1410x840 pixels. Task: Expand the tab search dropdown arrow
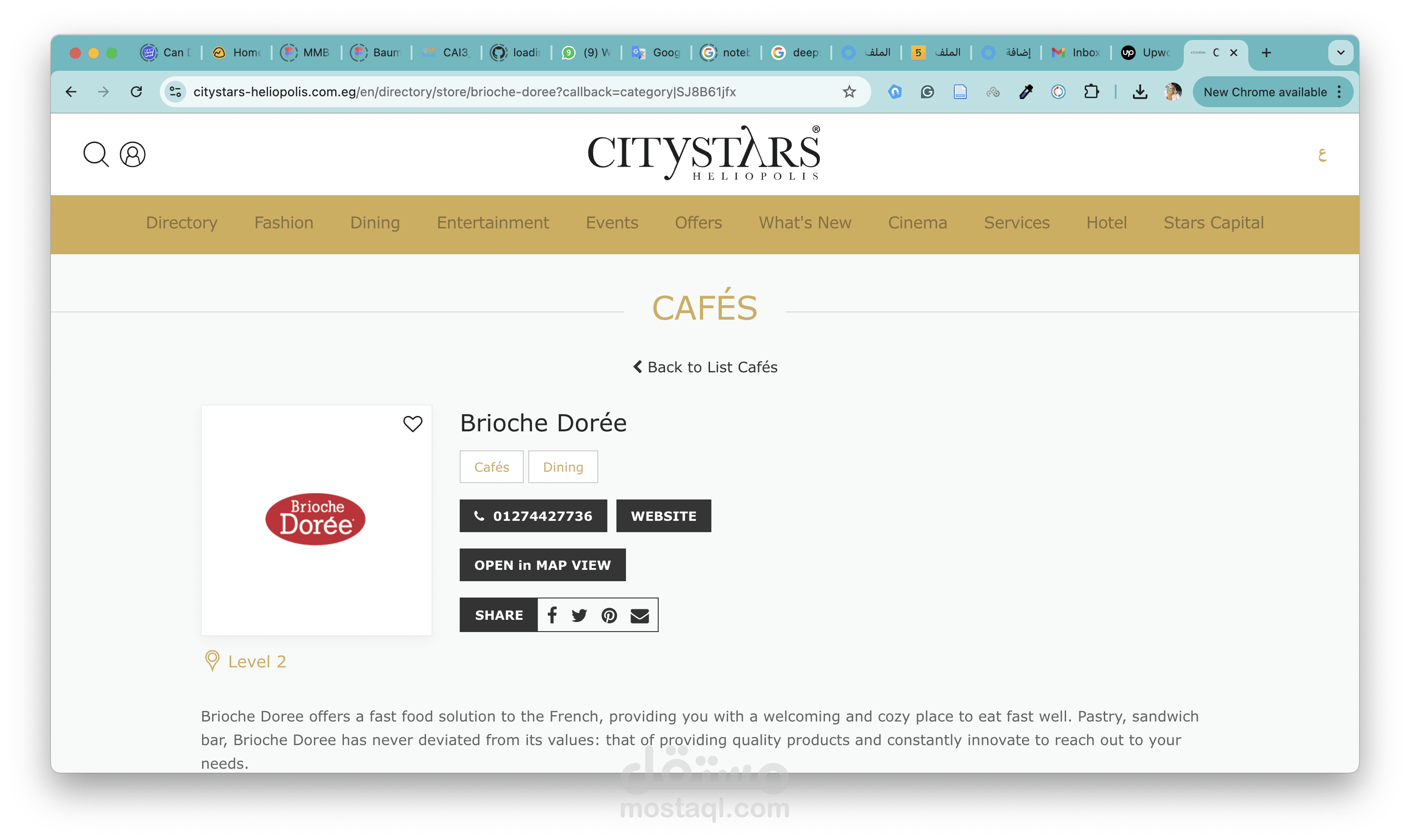pyautogui.click(x=1340, y=53)
